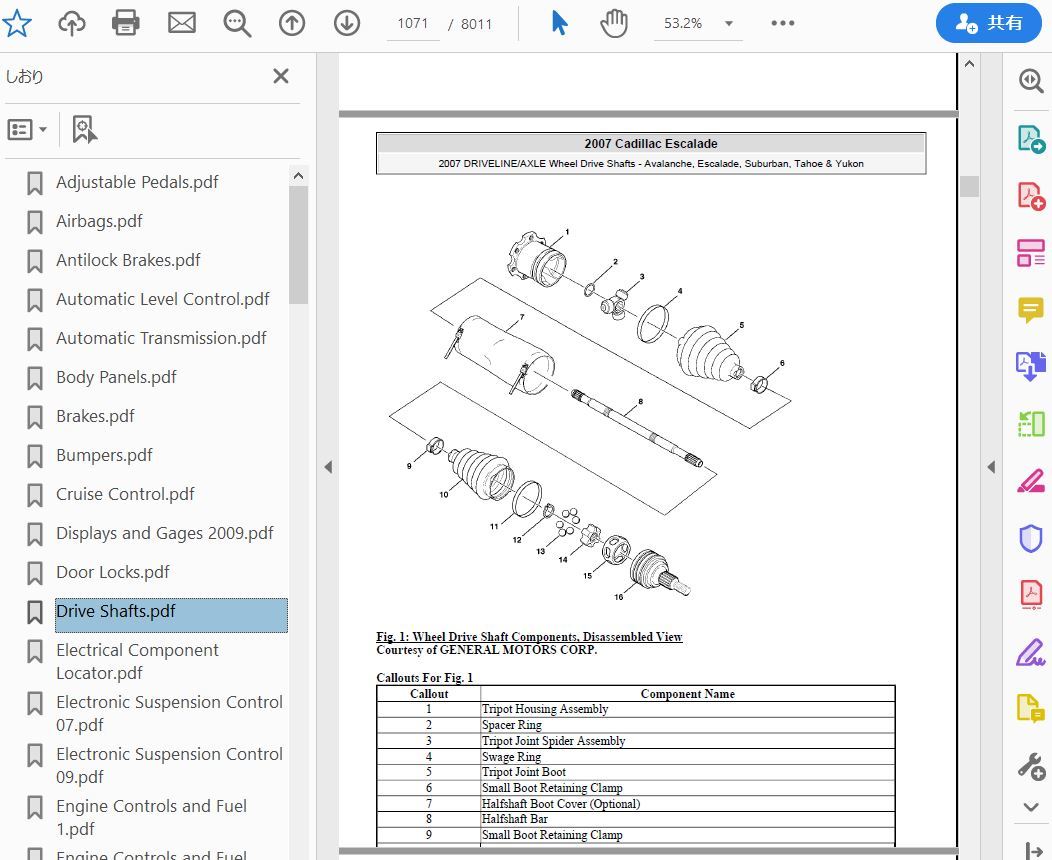Open bookmark options list dropdown
Image resolution: width=1052 pixels, height=860 pixels.
point(28,129)
